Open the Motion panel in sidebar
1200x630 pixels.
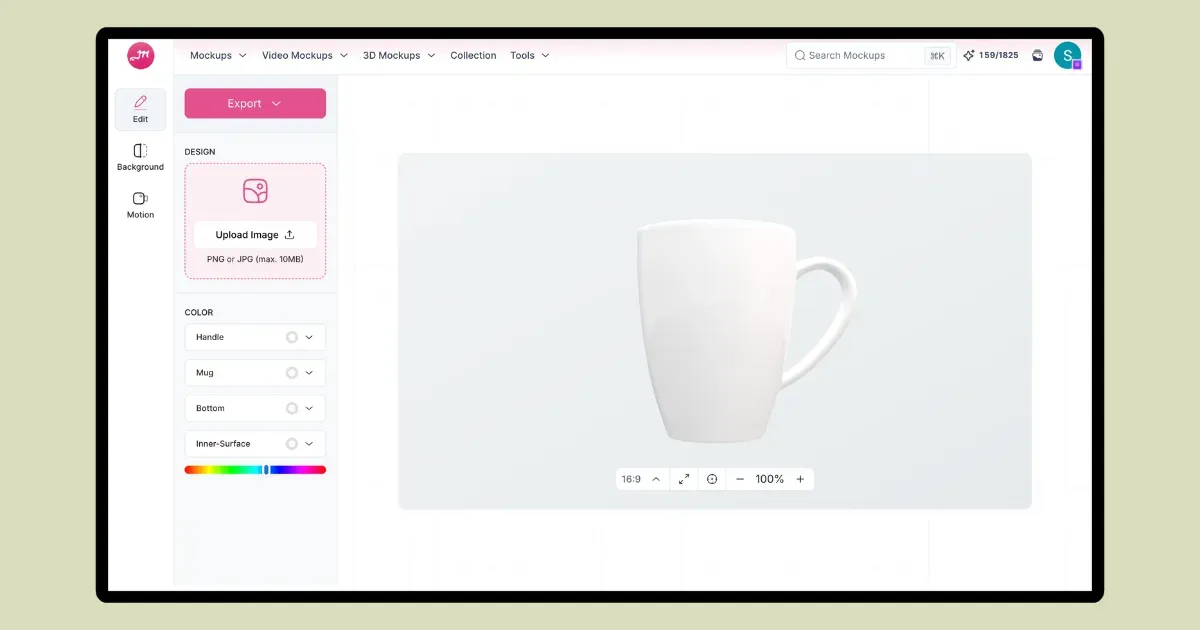coord(141,205)
